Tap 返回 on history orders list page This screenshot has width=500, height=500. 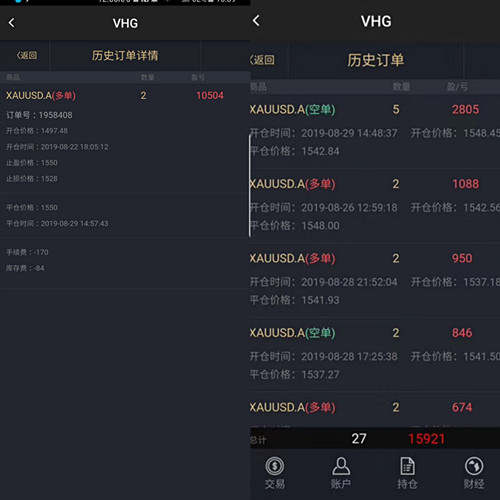(263, 60)
